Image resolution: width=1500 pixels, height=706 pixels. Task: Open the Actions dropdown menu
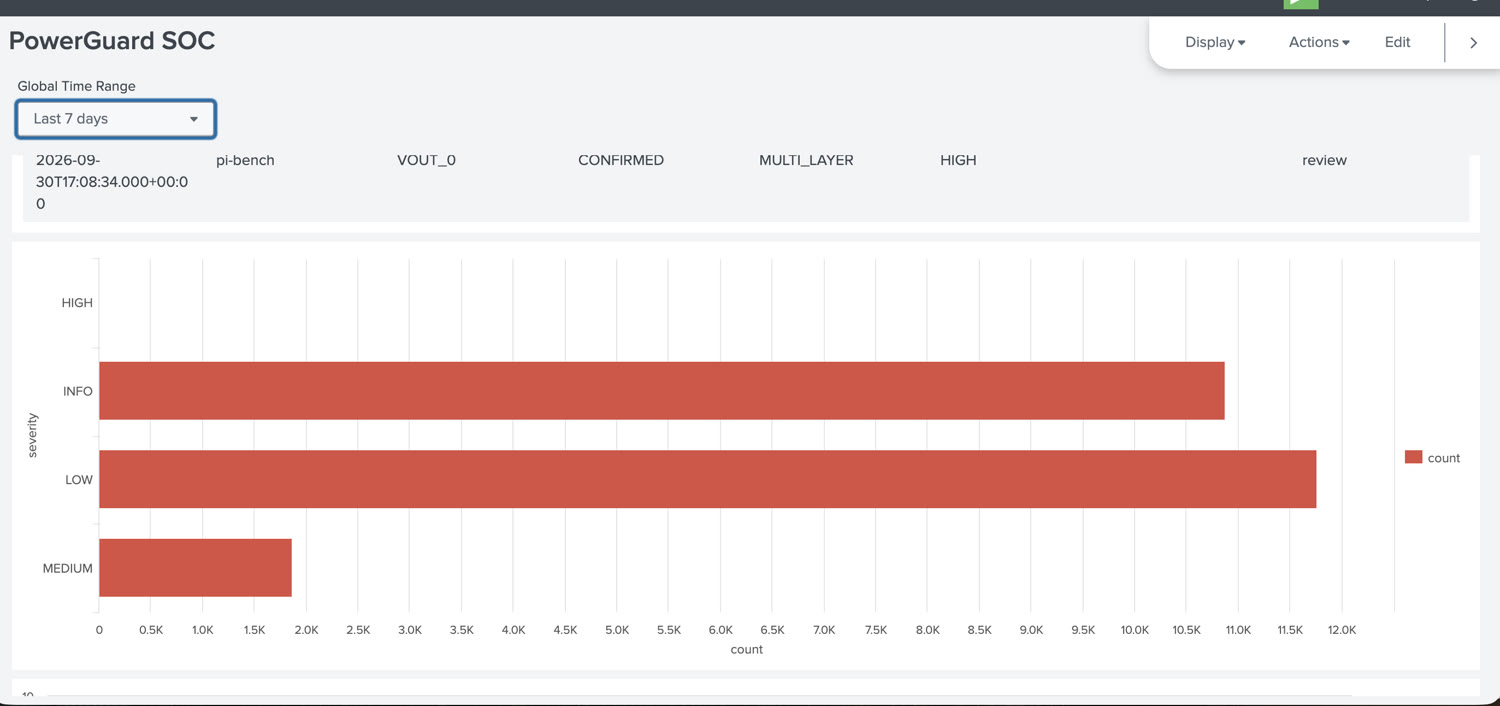click(1319, 42)
